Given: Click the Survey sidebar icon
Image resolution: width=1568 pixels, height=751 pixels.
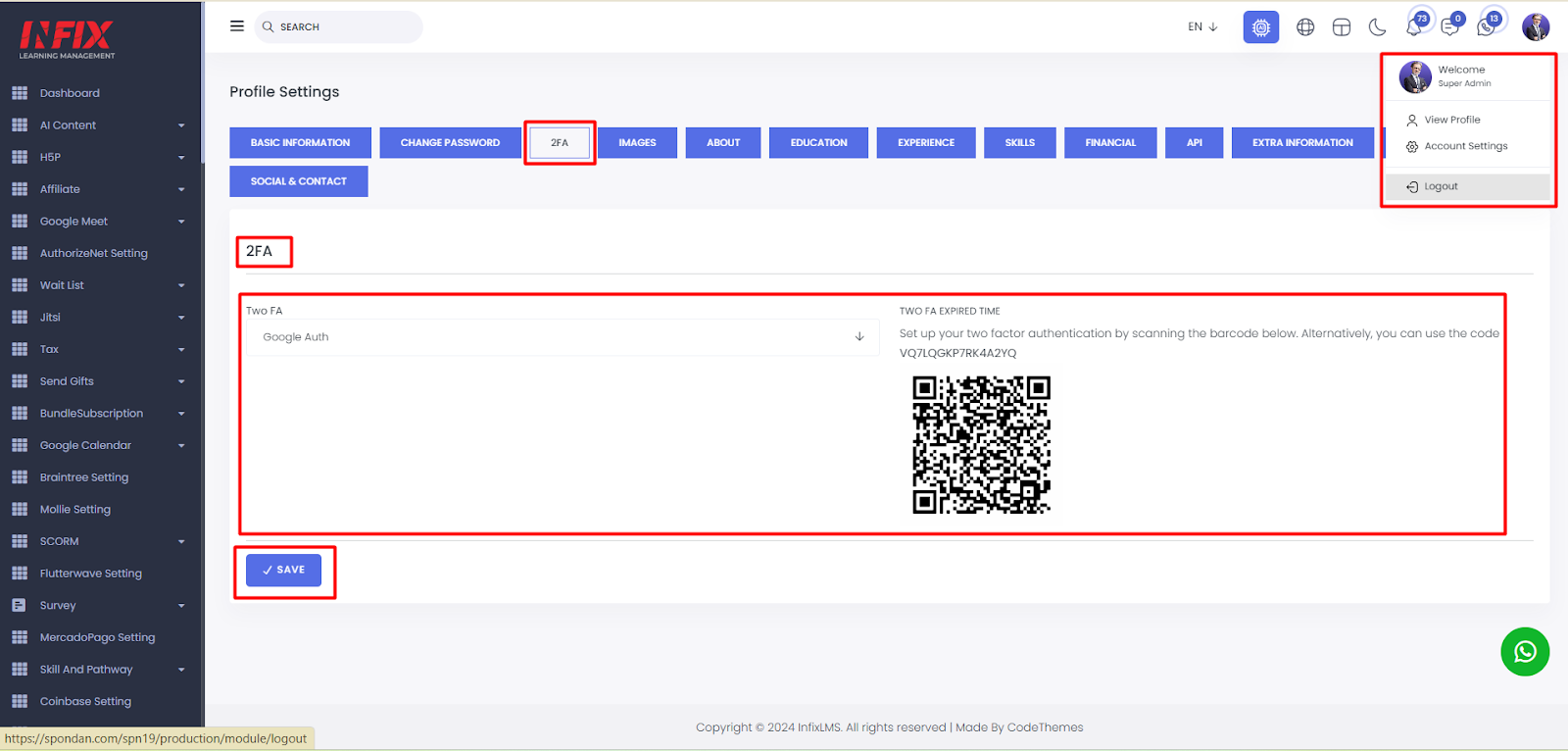Looking at the screenshot, I should point(20,606).
